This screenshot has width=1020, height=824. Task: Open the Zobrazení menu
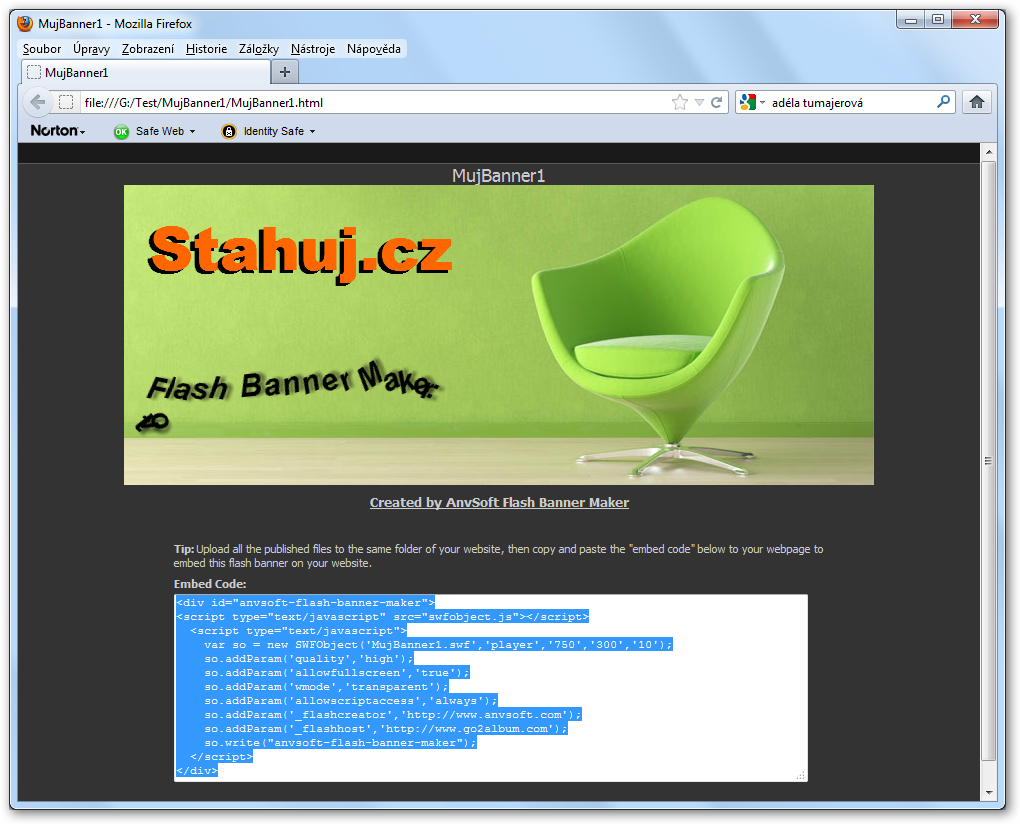pos(148,49)
